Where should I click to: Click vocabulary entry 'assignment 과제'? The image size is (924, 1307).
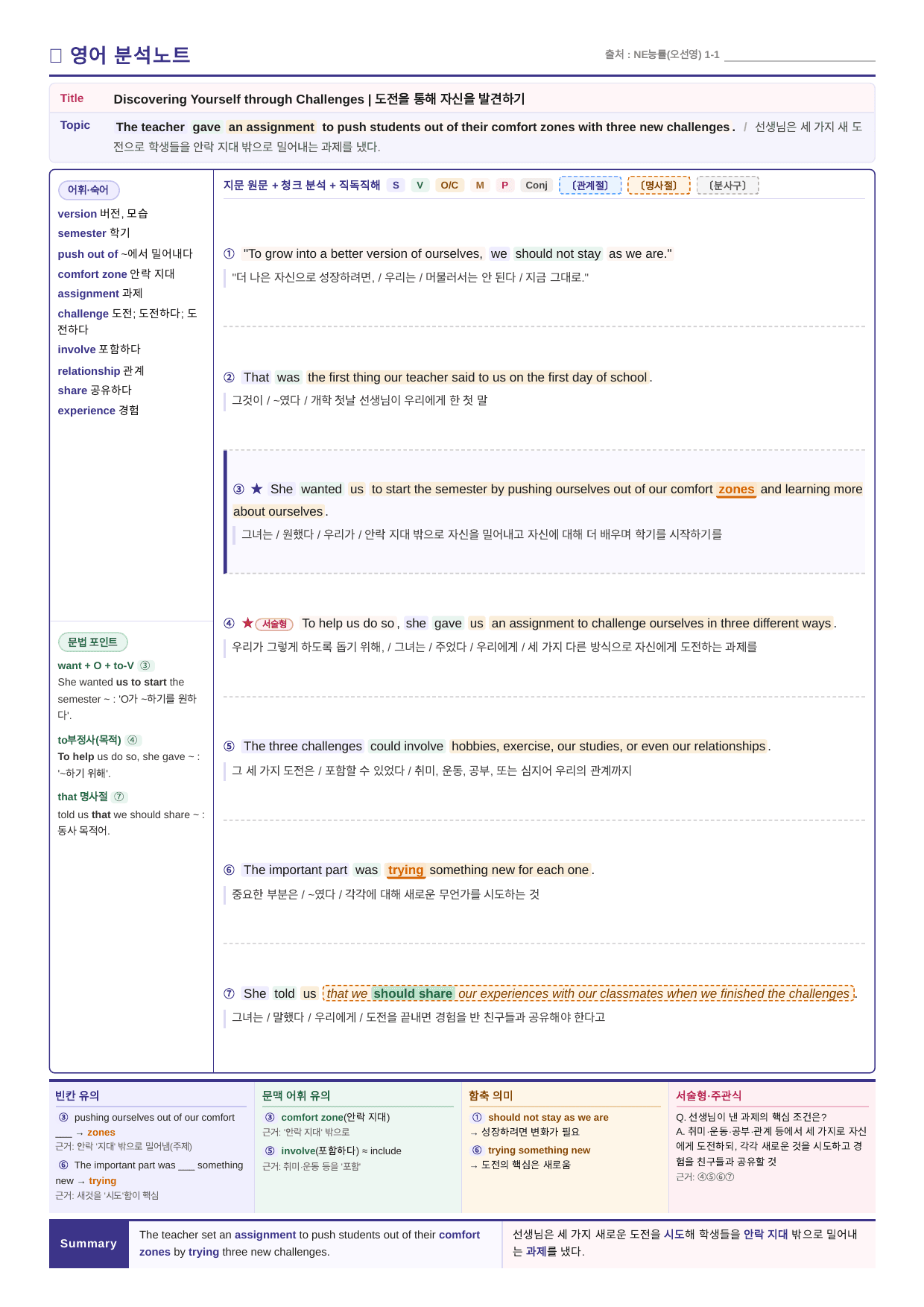tap(100, 294)
